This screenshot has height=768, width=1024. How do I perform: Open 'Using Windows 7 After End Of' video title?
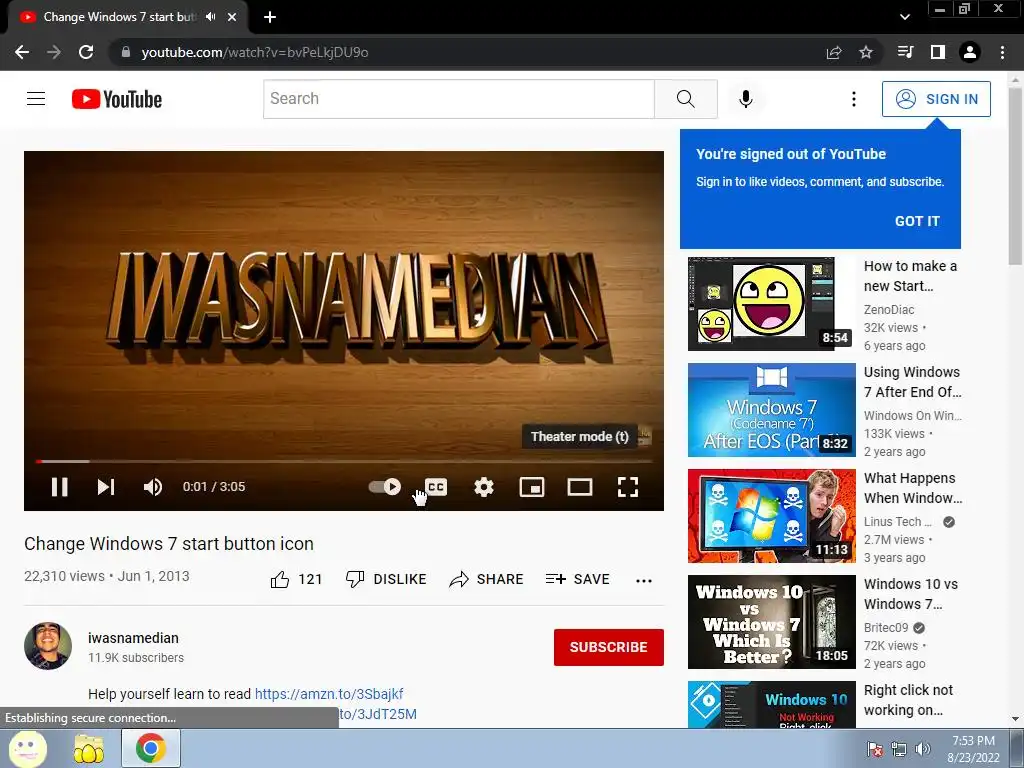(912, 382)
